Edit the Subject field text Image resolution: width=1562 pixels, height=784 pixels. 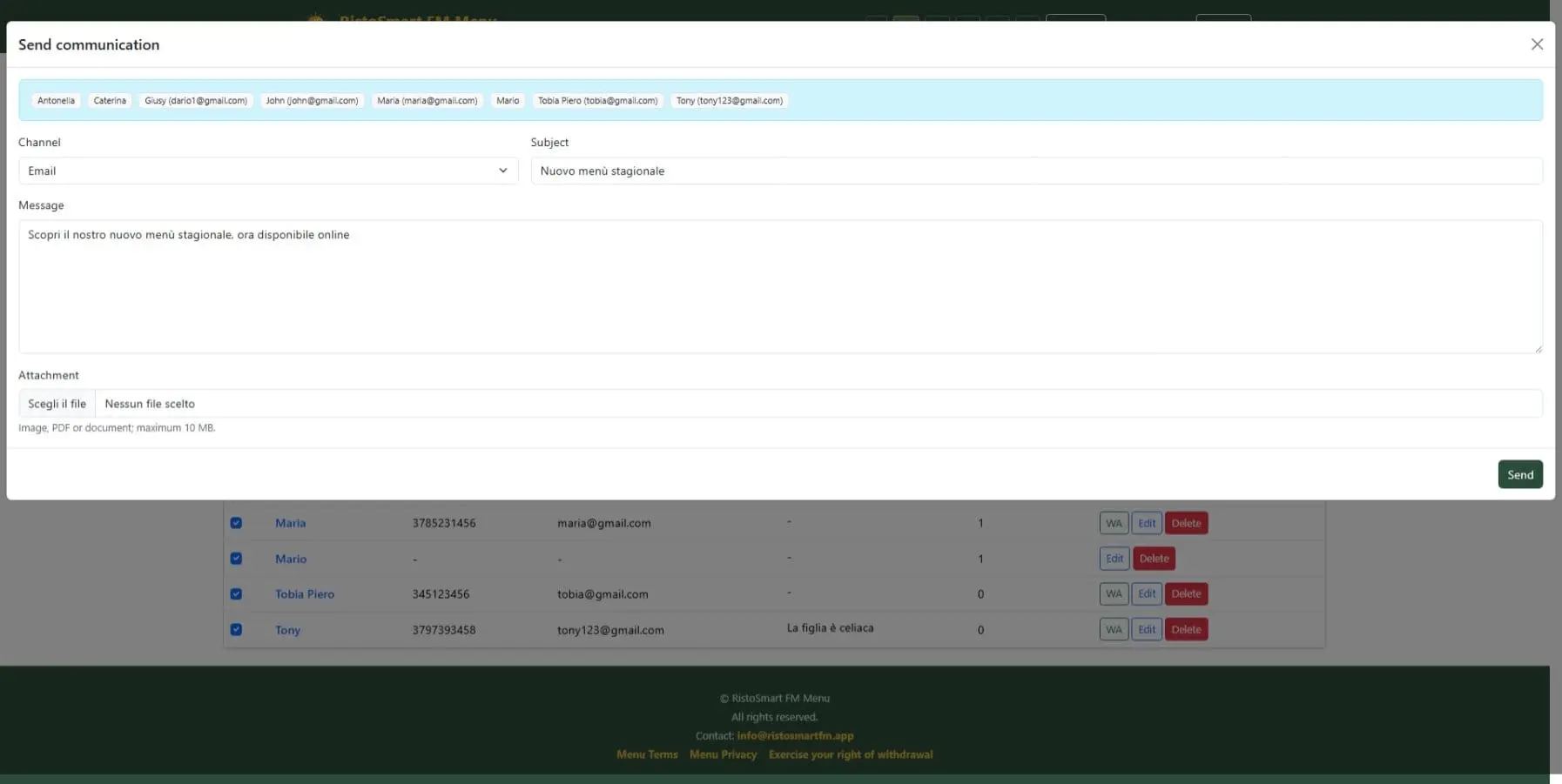[1036, 171]
